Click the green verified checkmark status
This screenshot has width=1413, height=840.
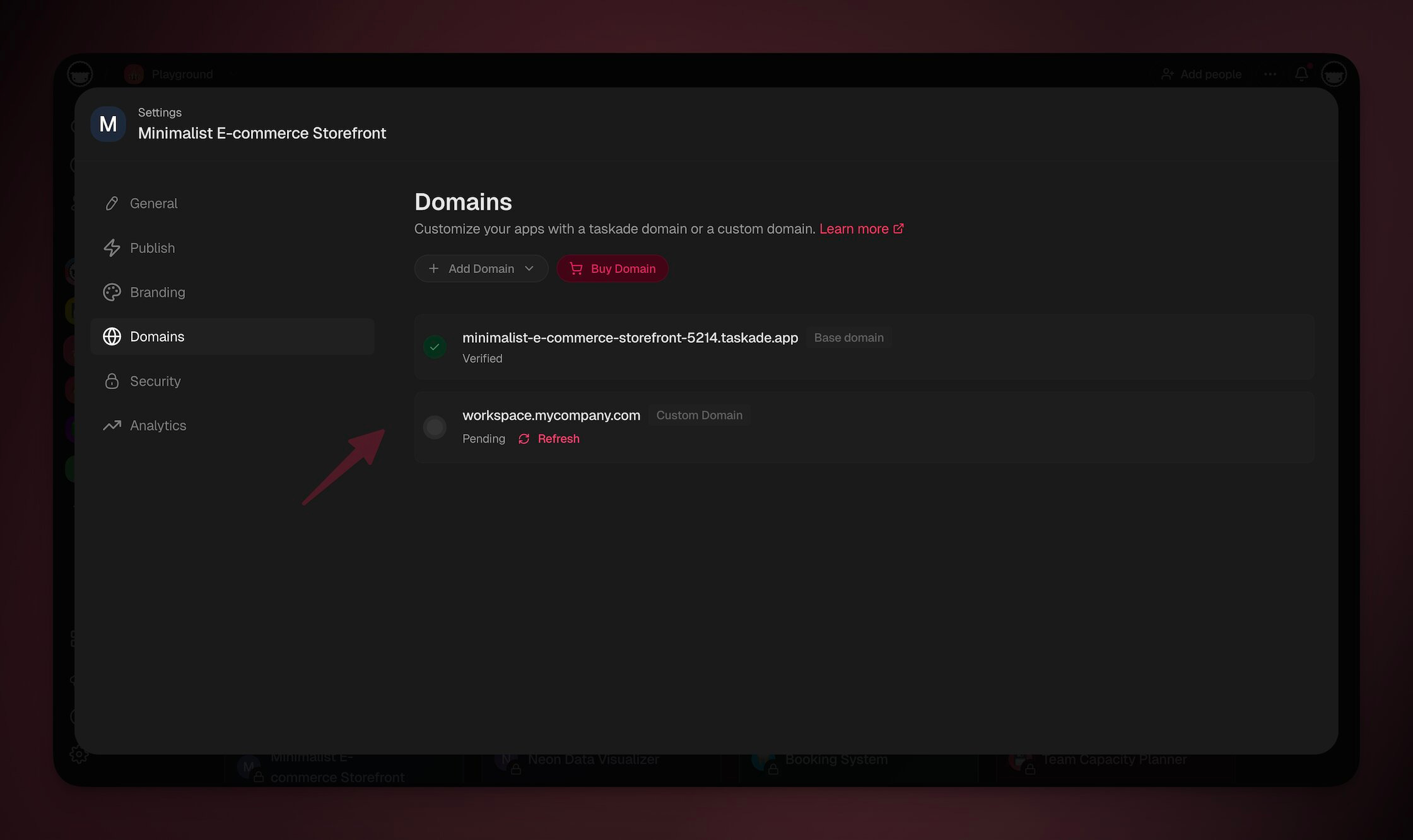tap(435, 347)
